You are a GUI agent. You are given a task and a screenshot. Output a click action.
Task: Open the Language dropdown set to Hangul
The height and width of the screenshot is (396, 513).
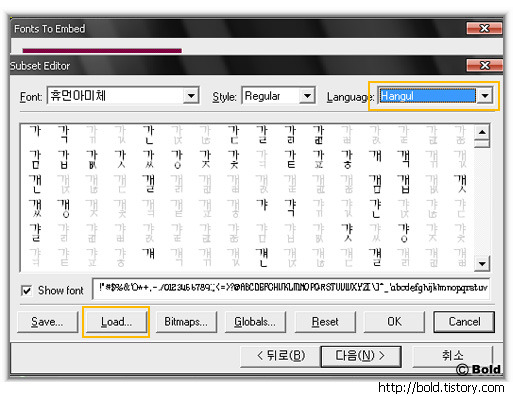485,96
